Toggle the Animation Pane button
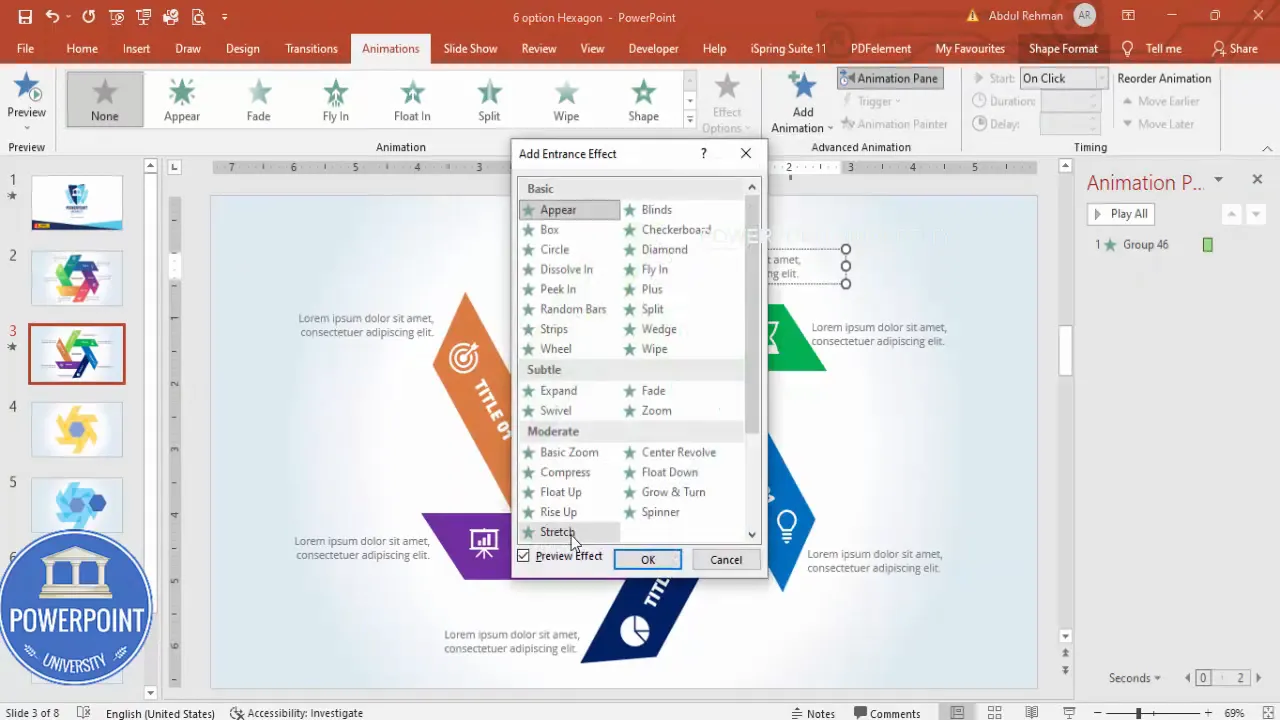Viewport: 1280px width, 720px height. pyautogui.click(x=890, y=78)
